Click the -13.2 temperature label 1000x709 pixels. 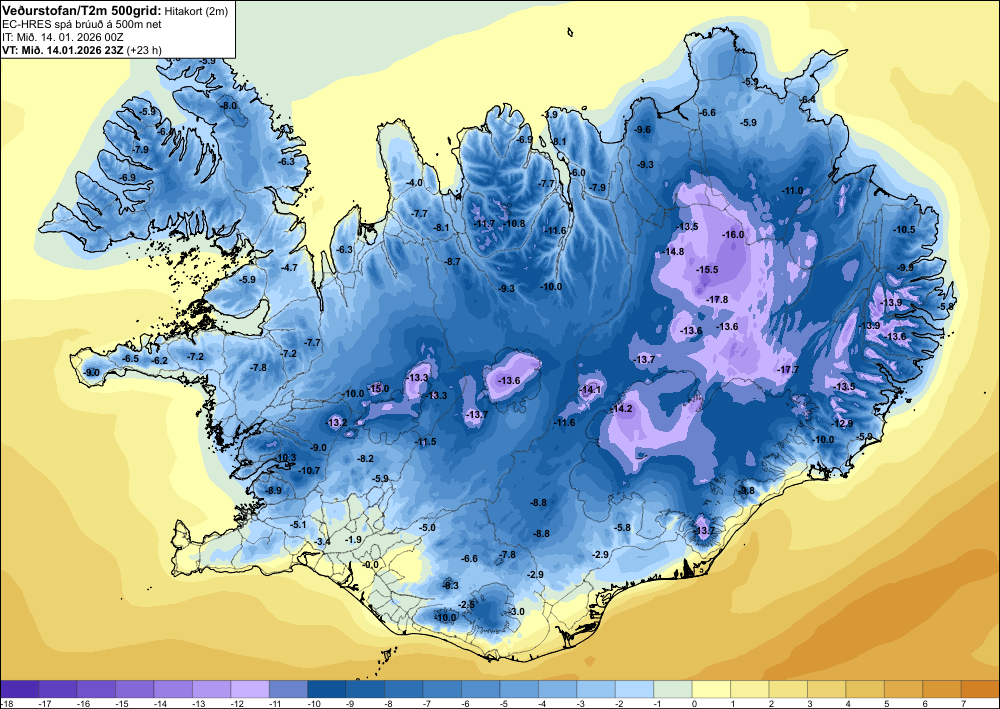[x=336, y=423]
